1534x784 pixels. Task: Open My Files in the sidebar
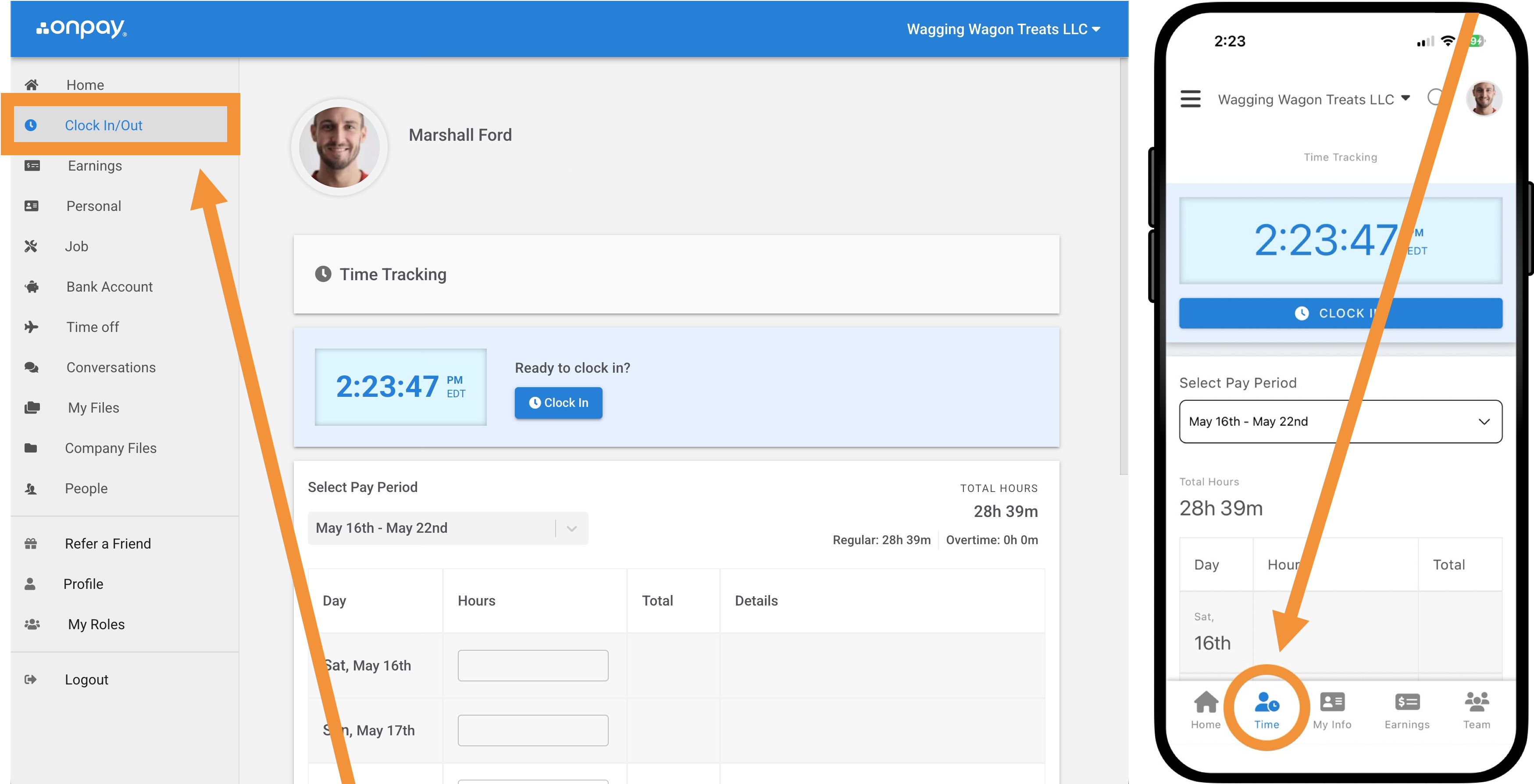coord(93,408)
